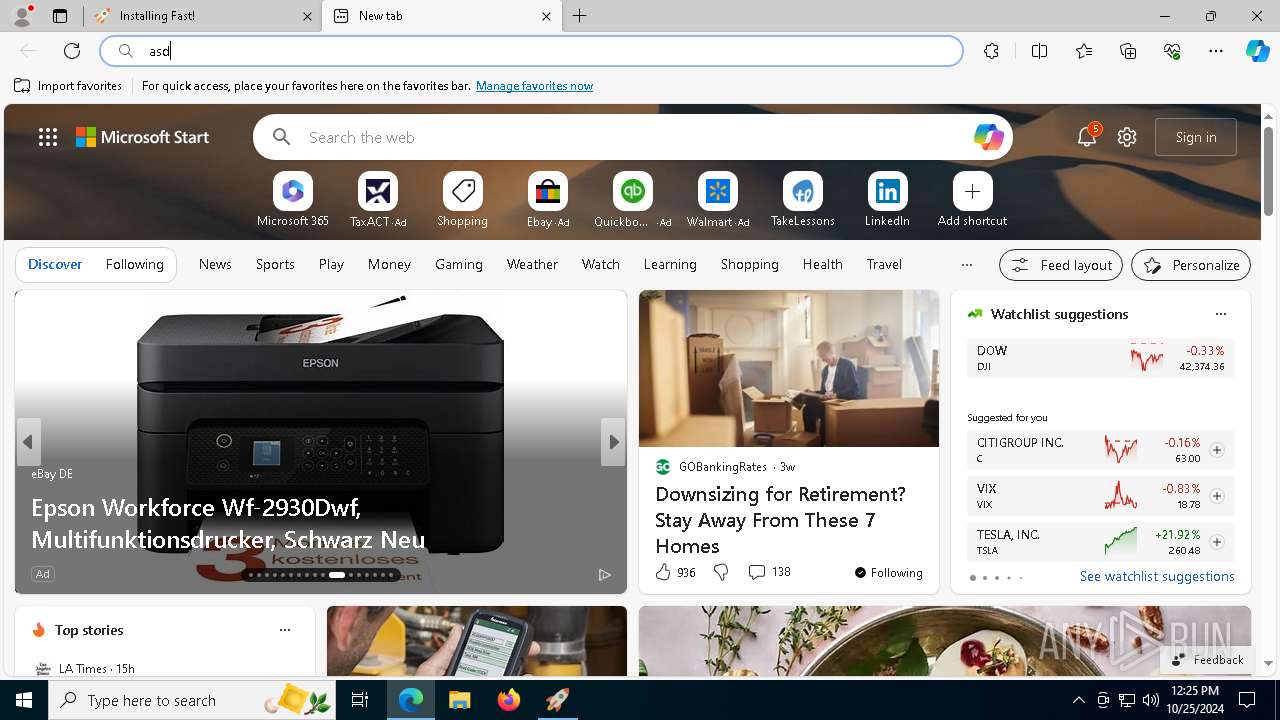The height and width of the screenshot is (720, 1280).
Task: Click the browser refresh button
Action: point(72,51)
